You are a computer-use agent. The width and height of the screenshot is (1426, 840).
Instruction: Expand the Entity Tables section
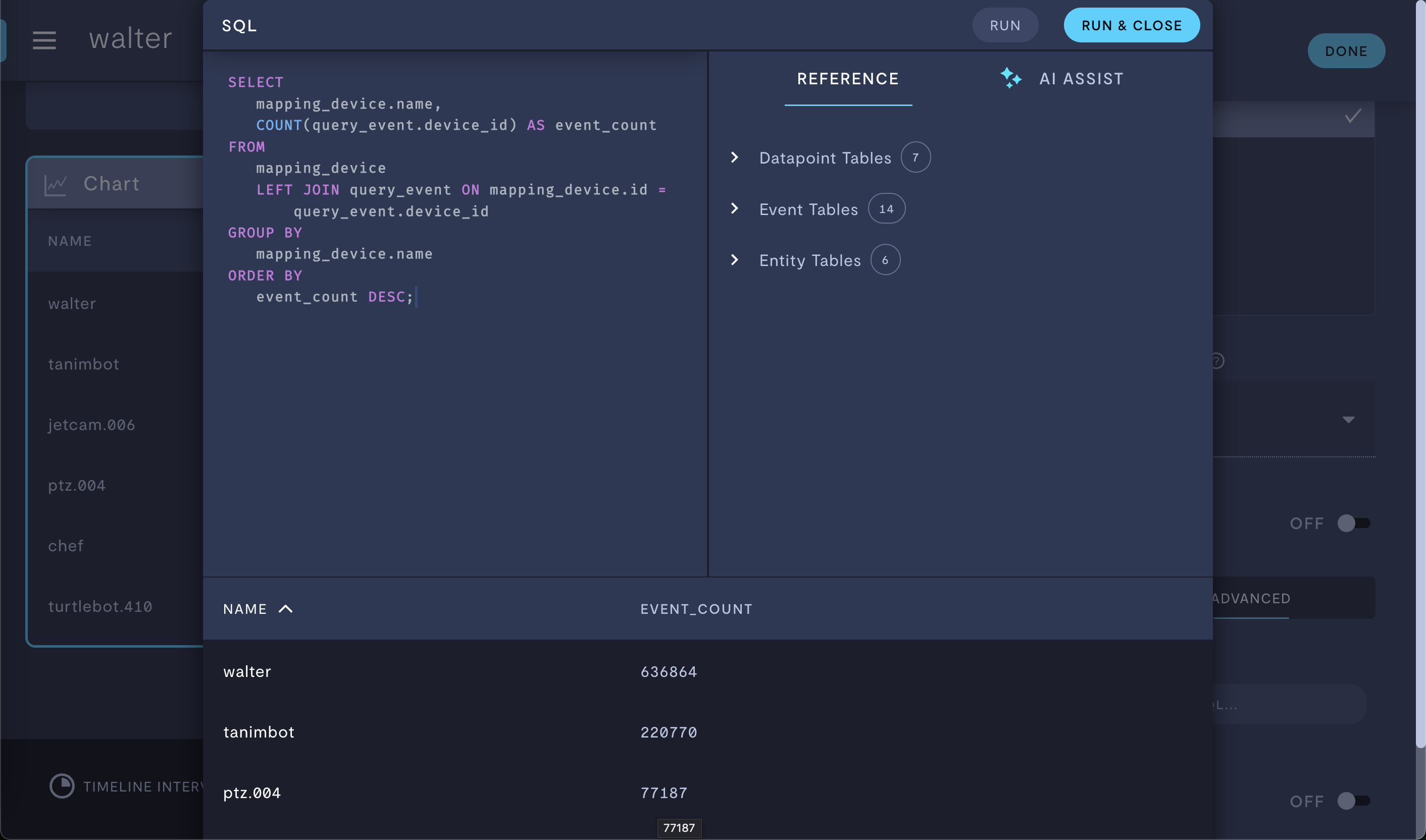[736, 259]
